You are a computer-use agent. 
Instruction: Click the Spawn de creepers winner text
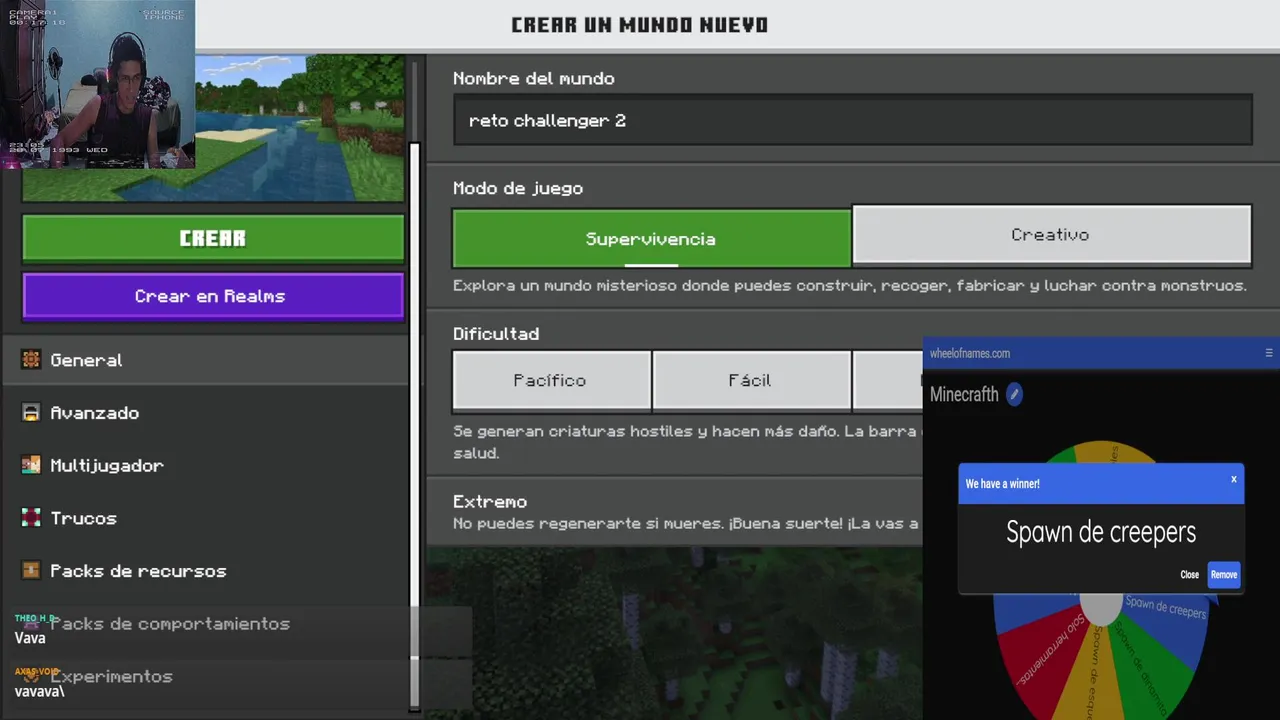point(1101,532)
